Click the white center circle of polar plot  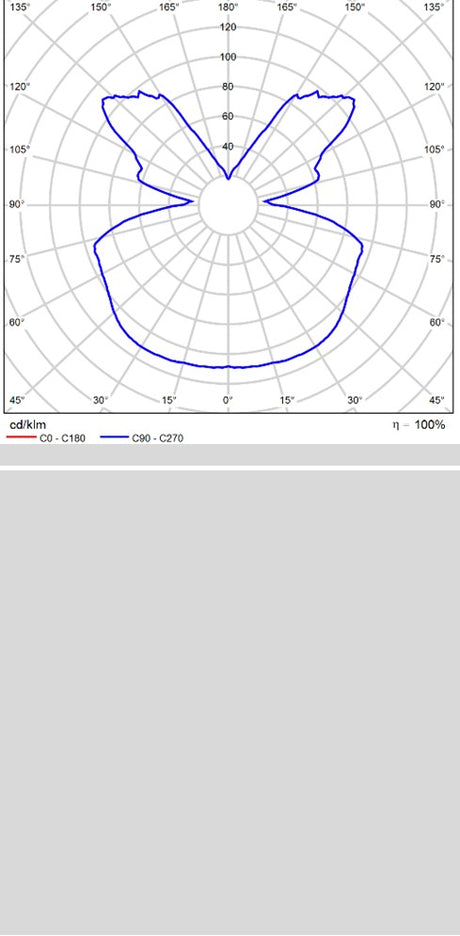228,205
